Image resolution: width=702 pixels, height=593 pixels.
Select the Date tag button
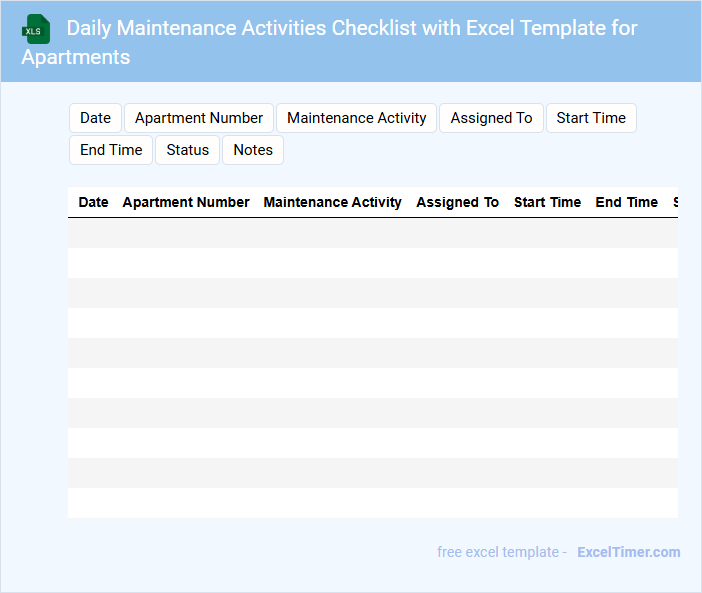pyautogui.click(x=95, y=118)
